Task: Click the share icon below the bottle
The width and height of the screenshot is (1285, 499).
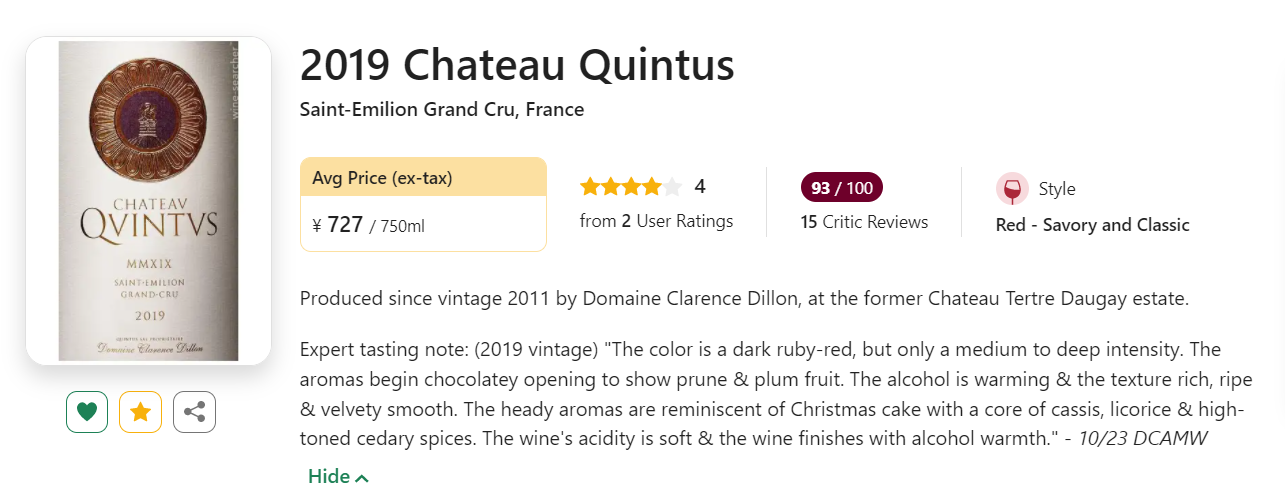Action: pos(194,412)
